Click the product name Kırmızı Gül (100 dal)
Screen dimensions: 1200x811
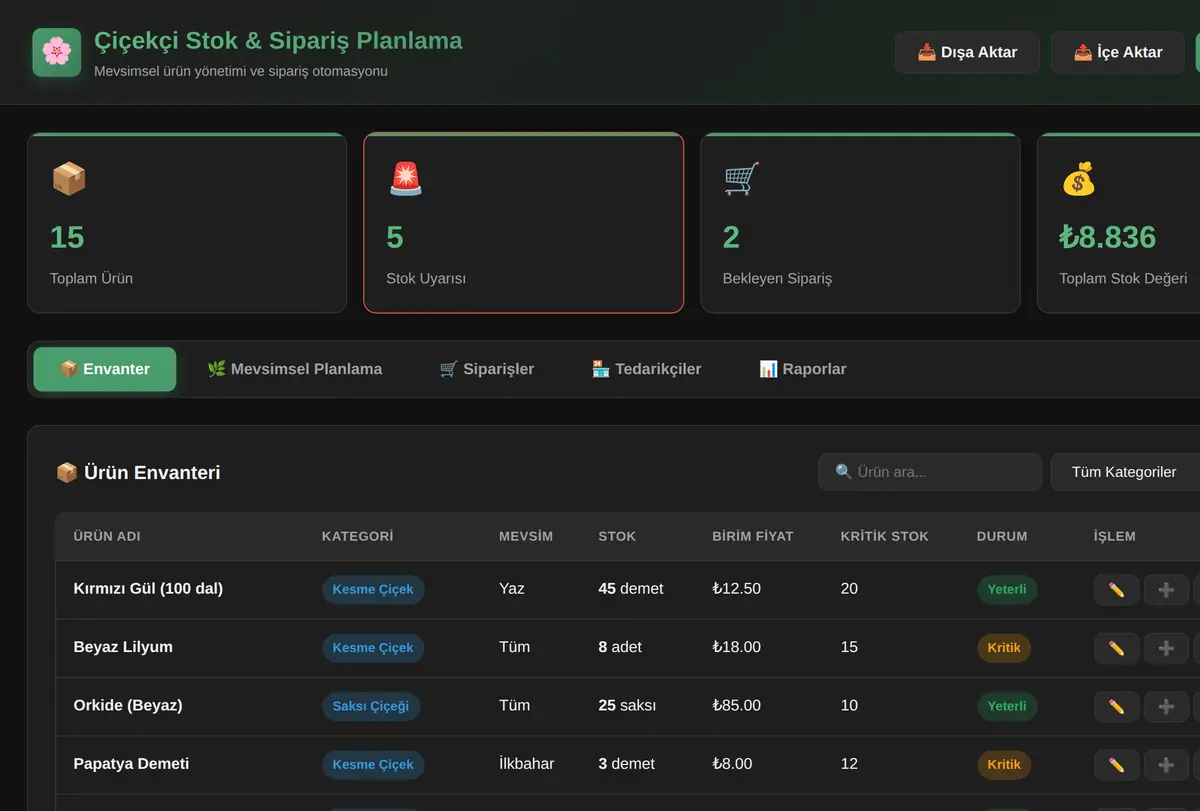[x=148, y=589]
